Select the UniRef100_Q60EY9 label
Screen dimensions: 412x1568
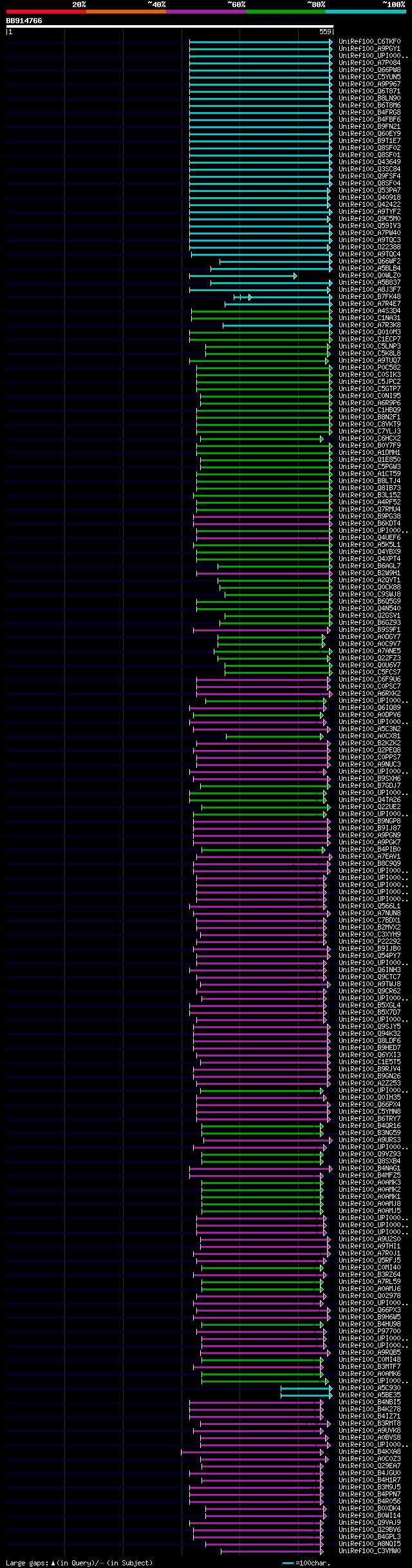(370, 134)
